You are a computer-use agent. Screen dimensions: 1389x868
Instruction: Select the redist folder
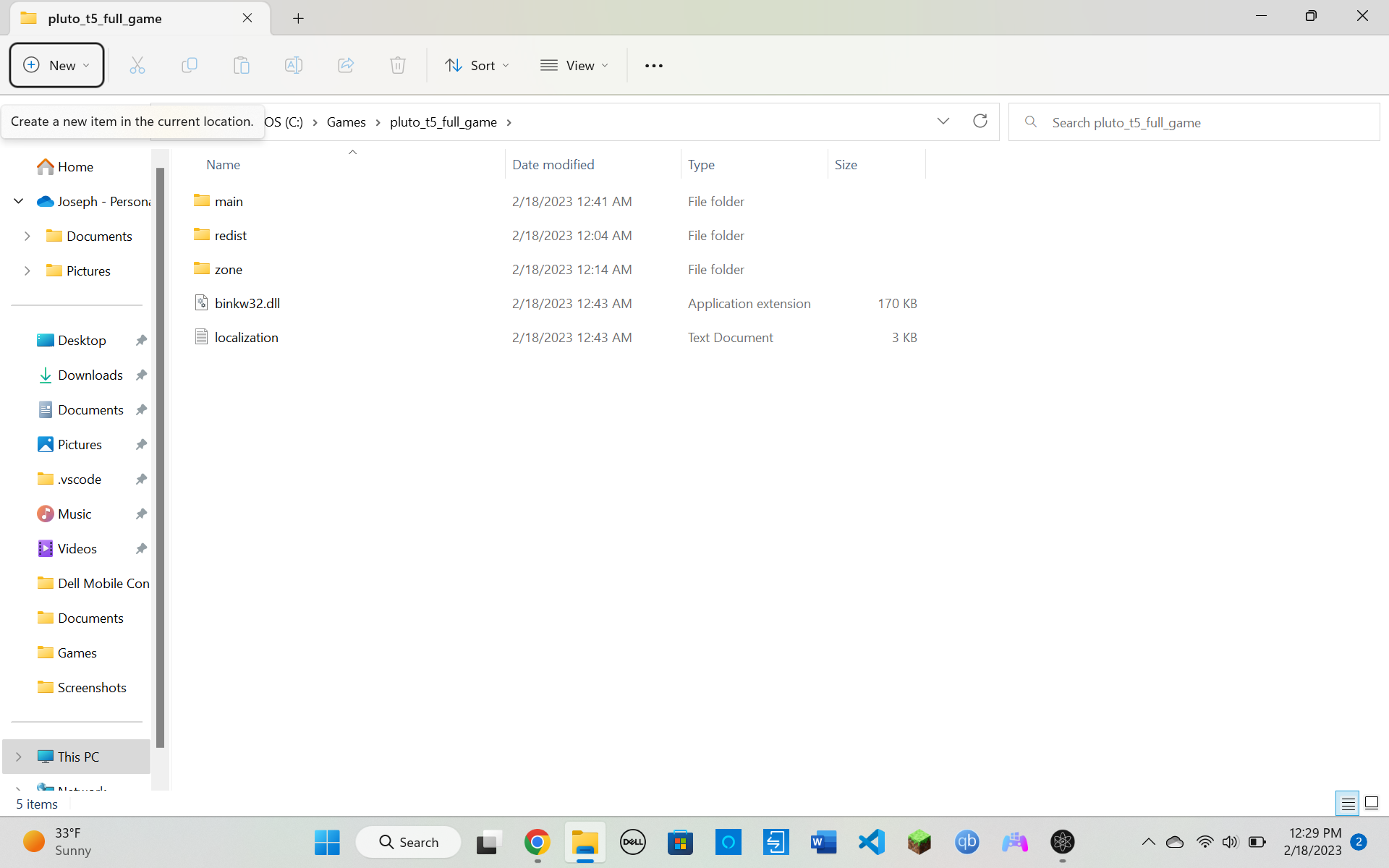(231, 235)
